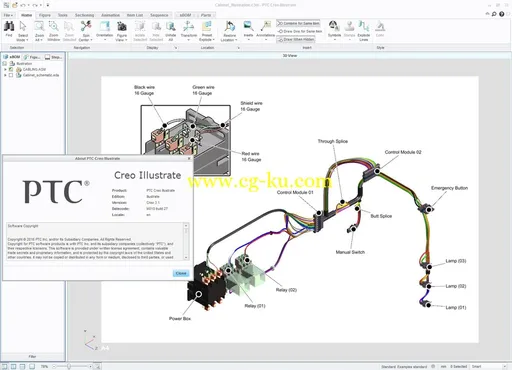
Task: Open the Steps panel tab
Action: [53, 57]
